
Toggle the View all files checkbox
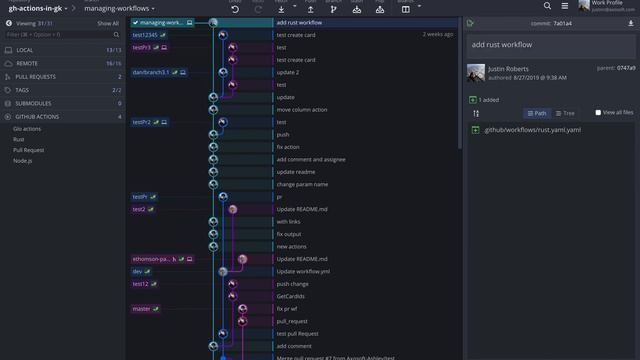(598, 112)
